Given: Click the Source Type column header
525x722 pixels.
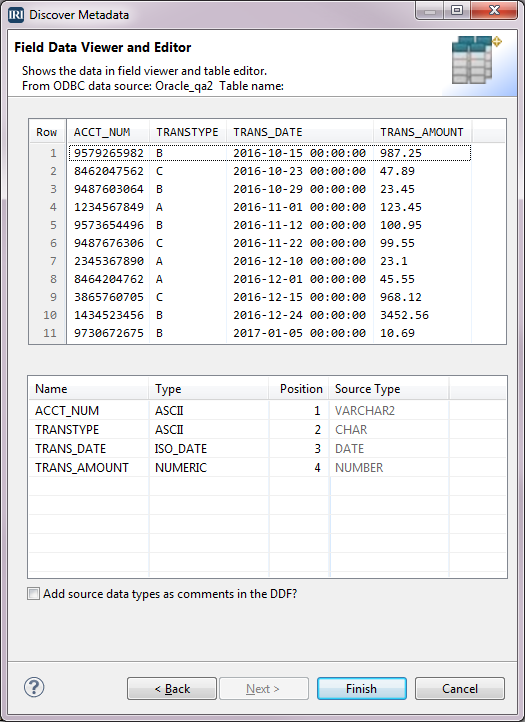Looking at the screenshot, I should pyautogui.click(x=389, y=389).
